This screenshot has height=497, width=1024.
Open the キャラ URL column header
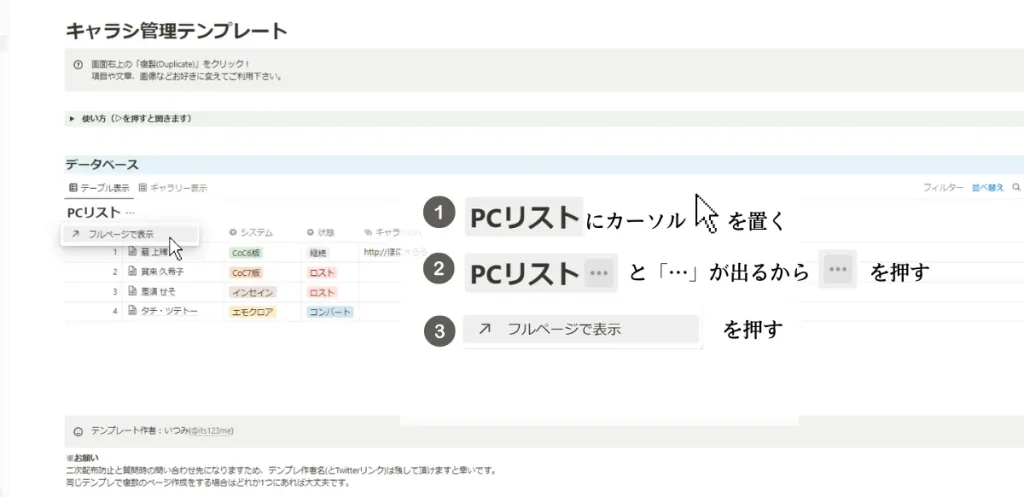[392, 232]
